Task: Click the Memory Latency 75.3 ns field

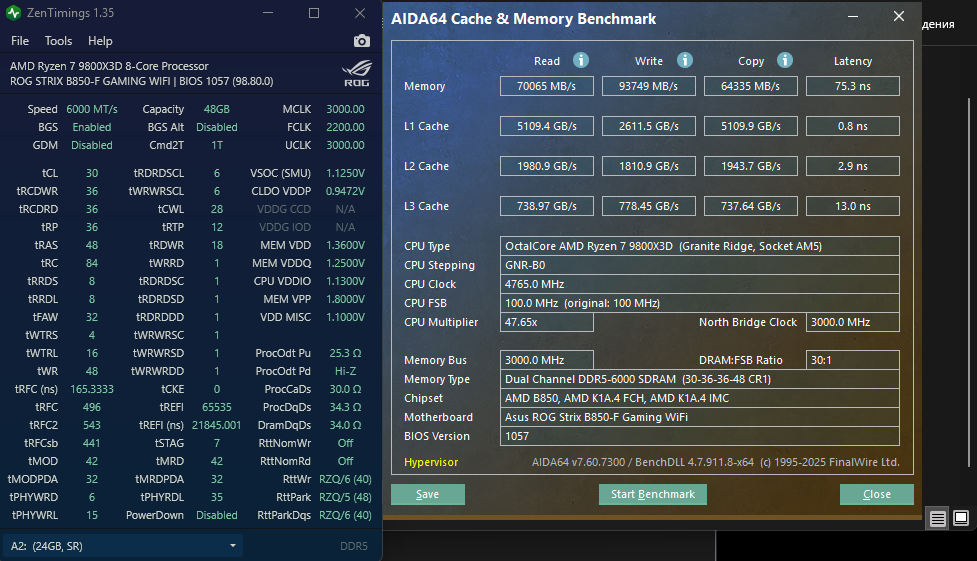Action: (853, 86)
